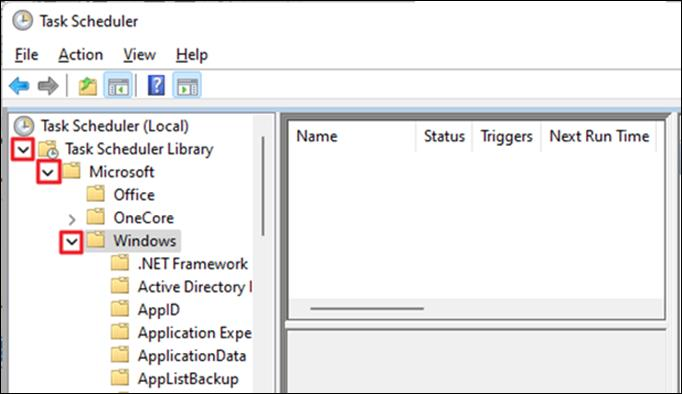The image size is (682, 394).
Task: Click the AppID folder icon
Action: tap(120, 309)
